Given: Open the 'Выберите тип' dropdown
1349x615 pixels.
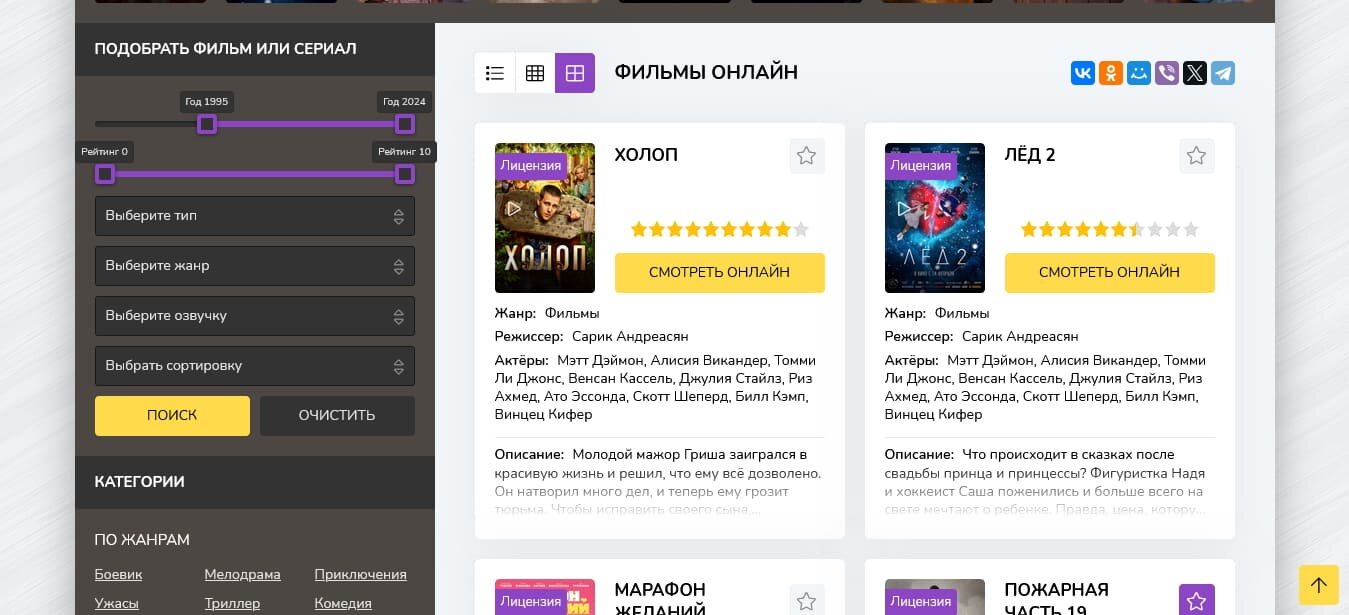Looking at the screenshot, I should 254,216.
